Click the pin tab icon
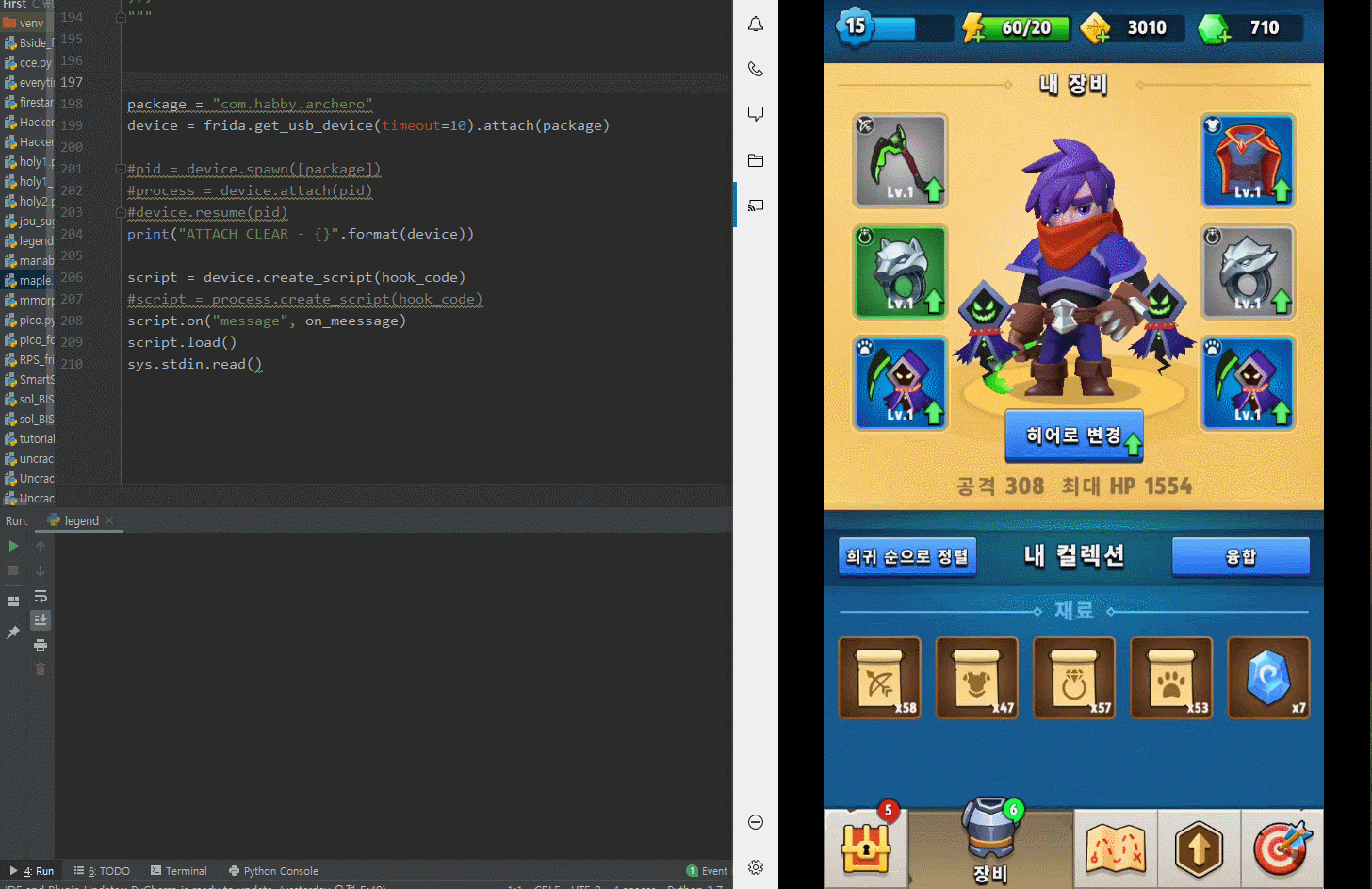 [13, 633]
